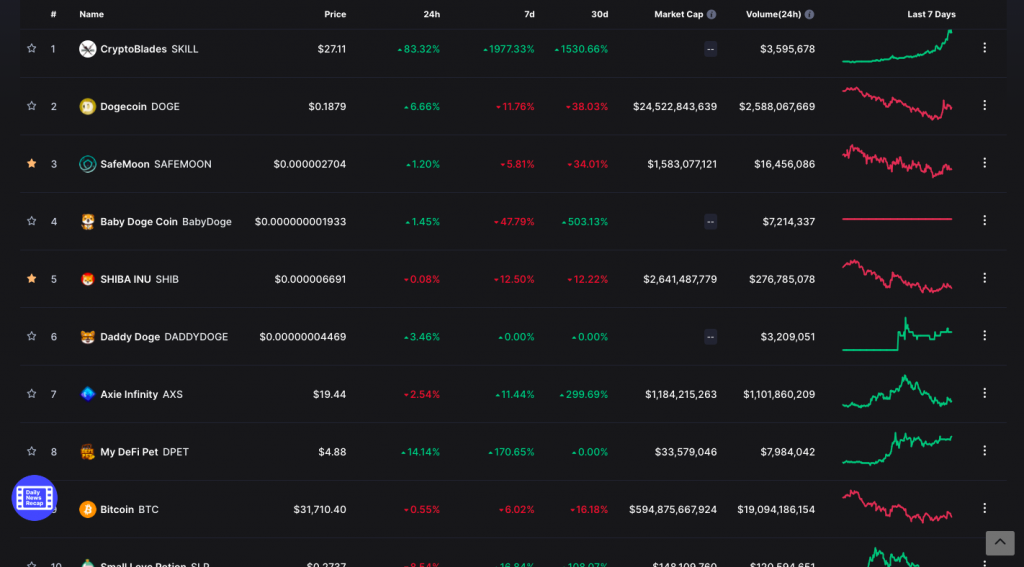Click the My DeFi Pet coin logo
Screen dimensions: 1024x567
88,451
